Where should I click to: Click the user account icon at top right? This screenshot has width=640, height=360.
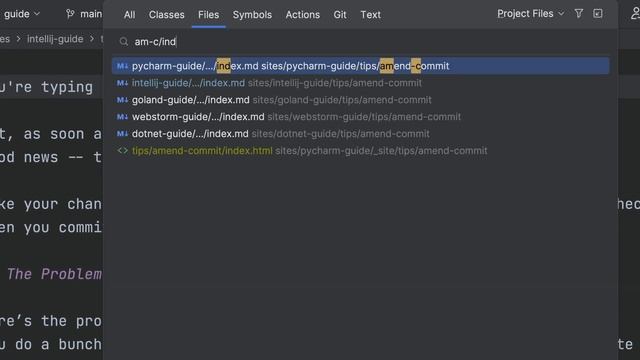pos(635,14)
